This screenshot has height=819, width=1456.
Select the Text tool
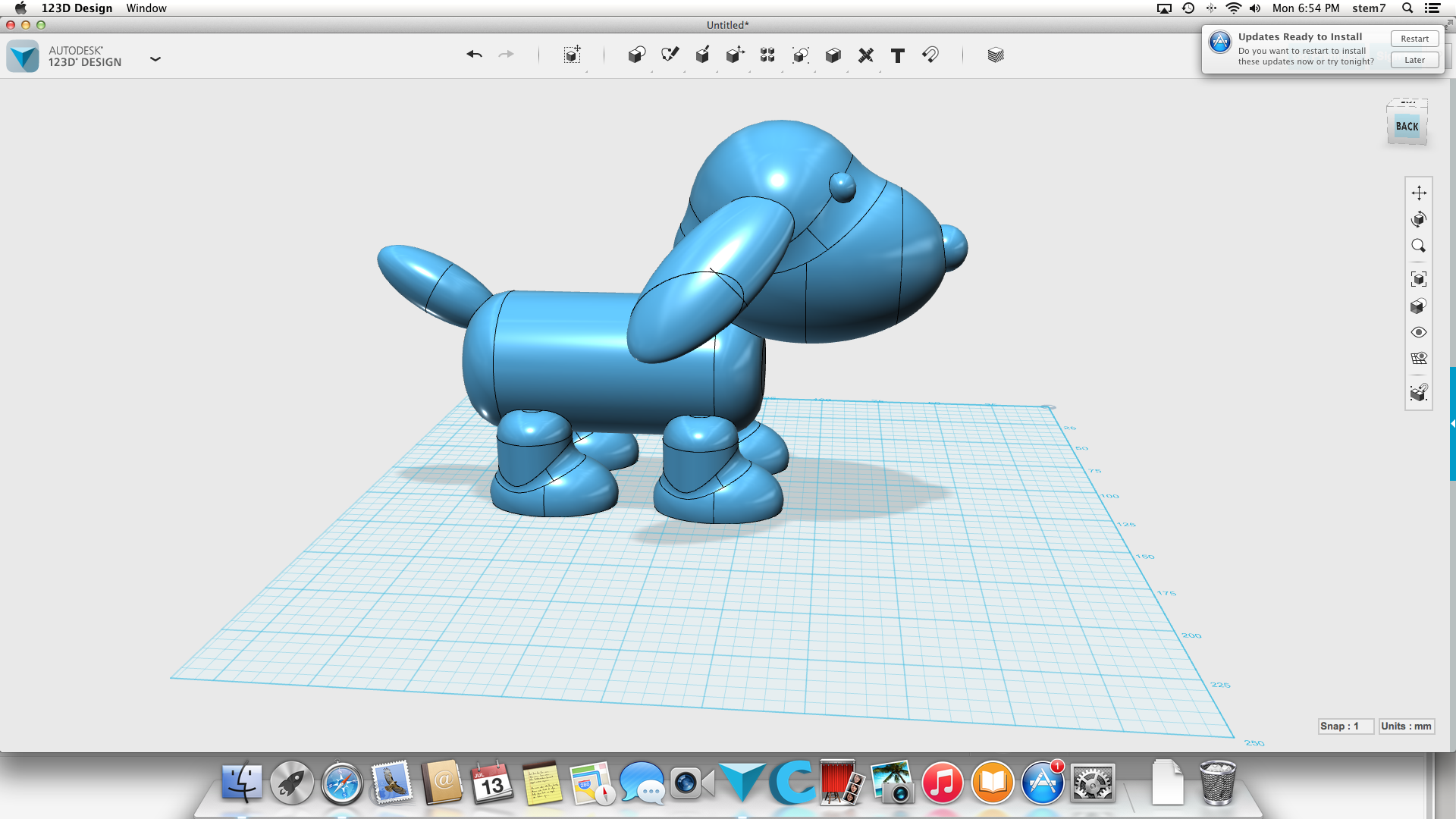(898, 55)
